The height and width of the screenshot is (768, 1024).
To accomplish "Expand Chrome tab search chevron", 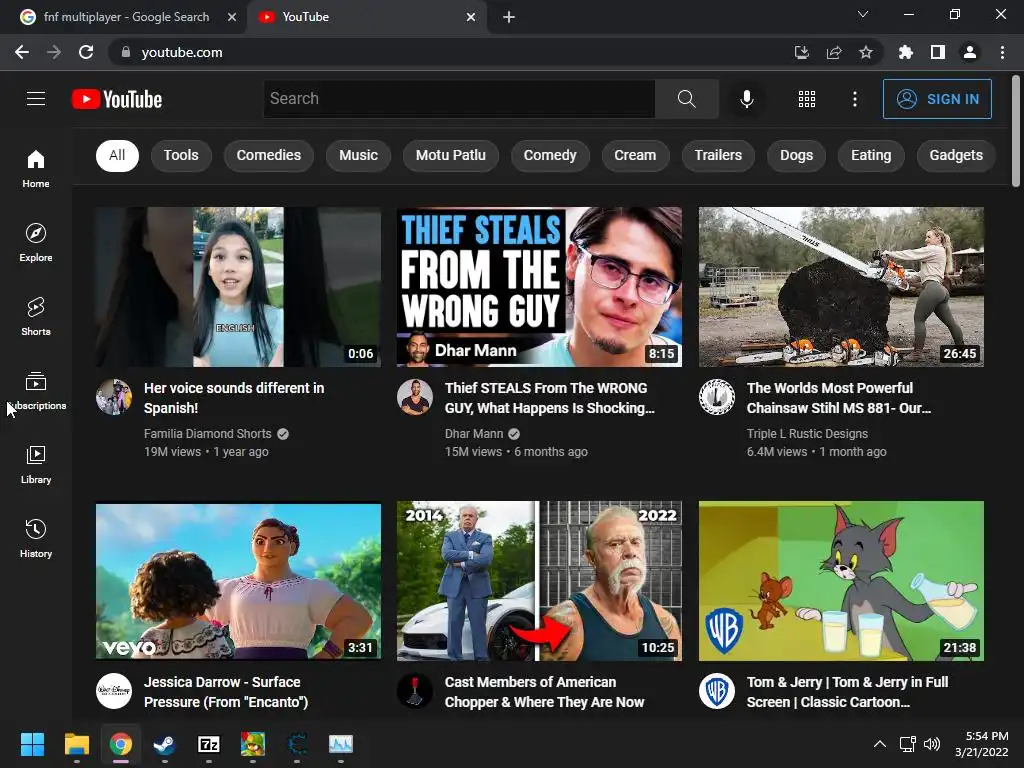I will [863, 14].
